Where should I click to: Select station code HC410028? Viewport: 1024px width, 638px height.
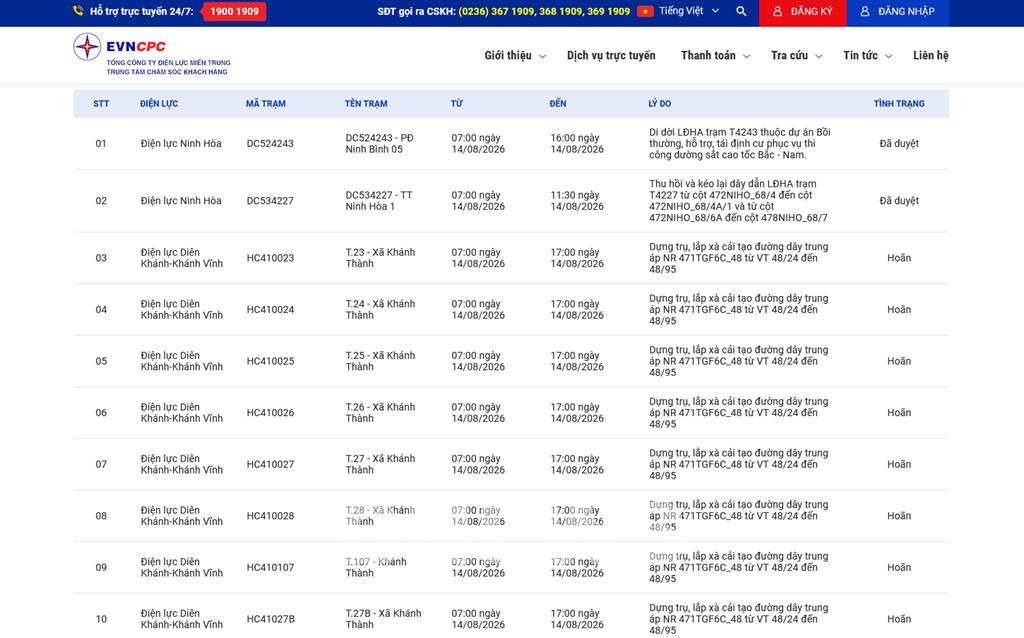pyautogui.click(x=270, y=516)
